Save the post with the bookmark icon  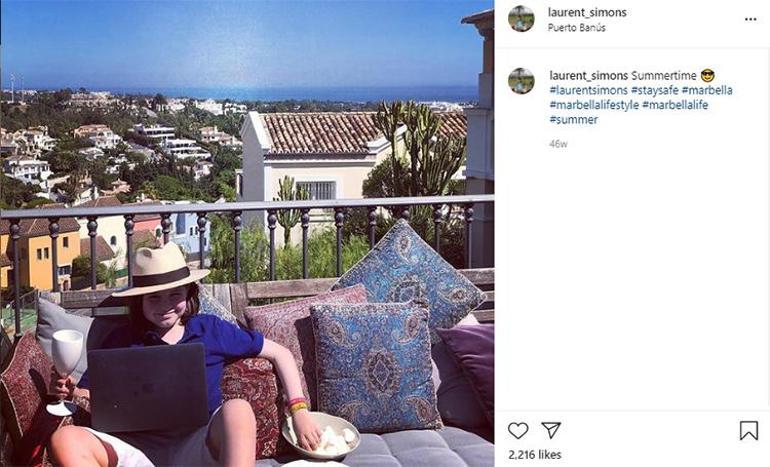(x=749, y=431)
